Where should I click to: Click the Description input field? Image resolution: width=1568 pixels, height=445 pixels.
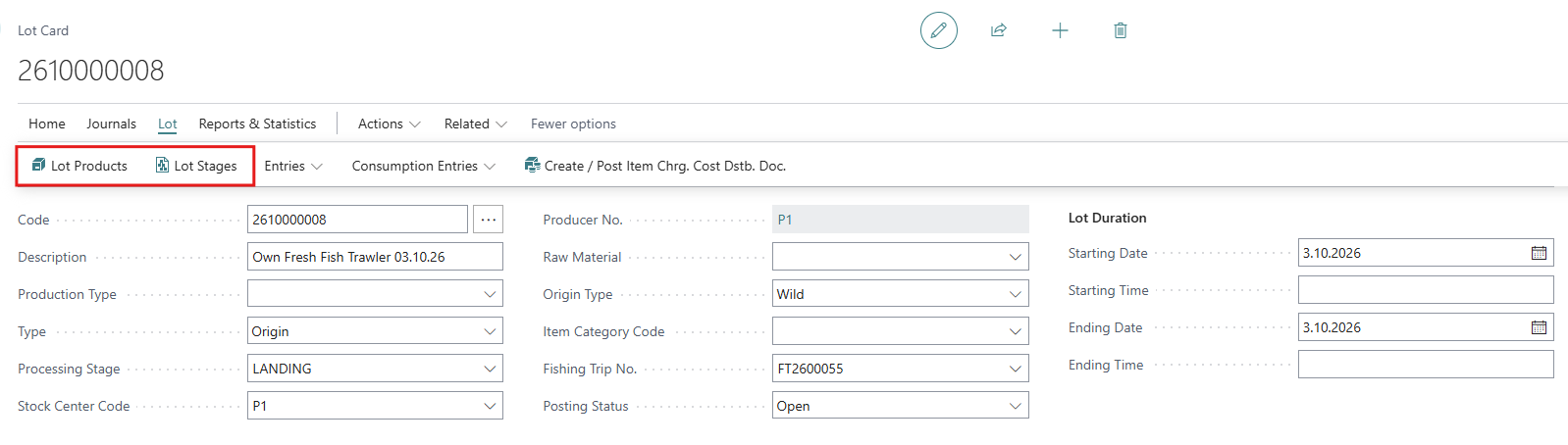375,257
